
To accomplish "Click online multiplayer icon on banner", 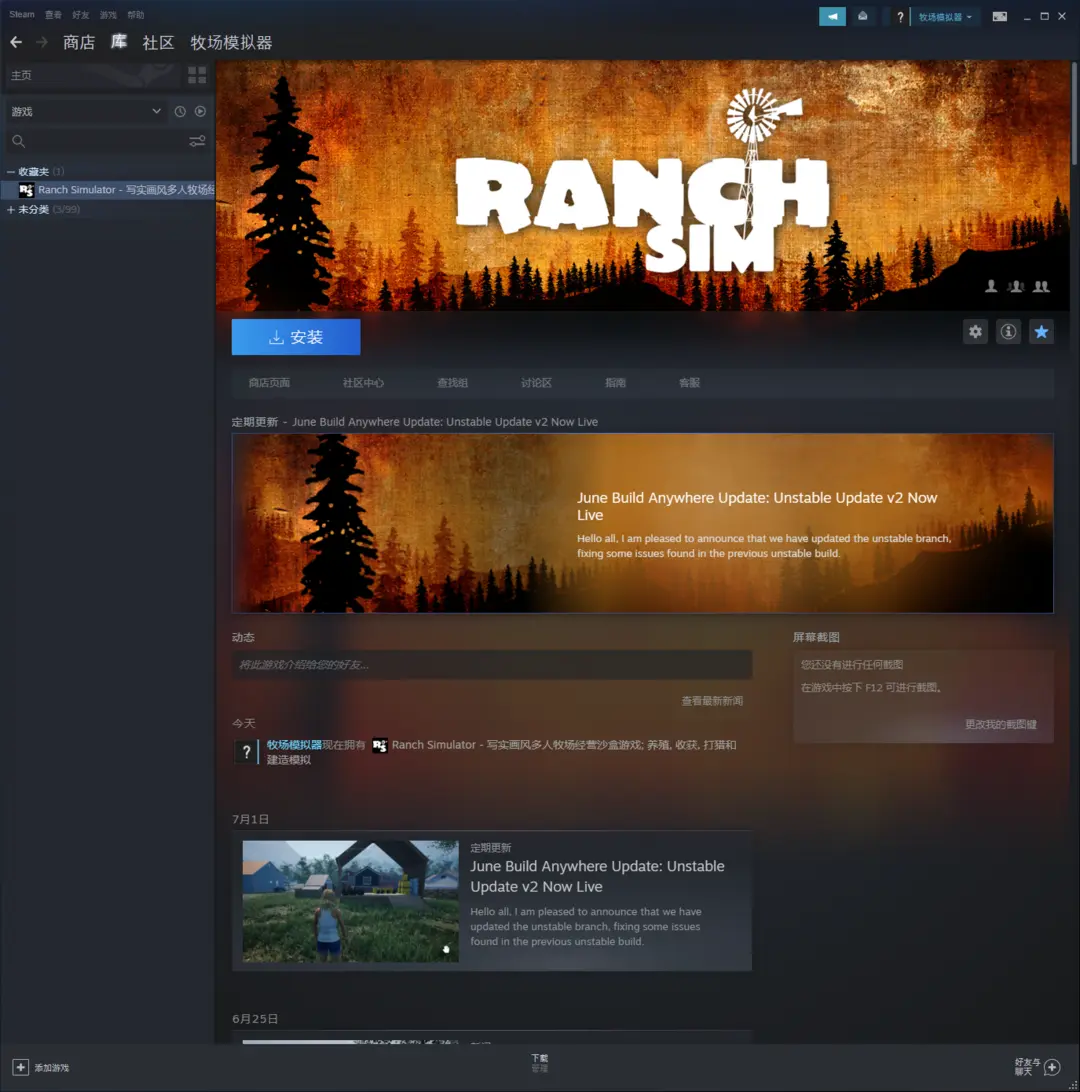I will pyautogui.click(x=1016, y=286).
